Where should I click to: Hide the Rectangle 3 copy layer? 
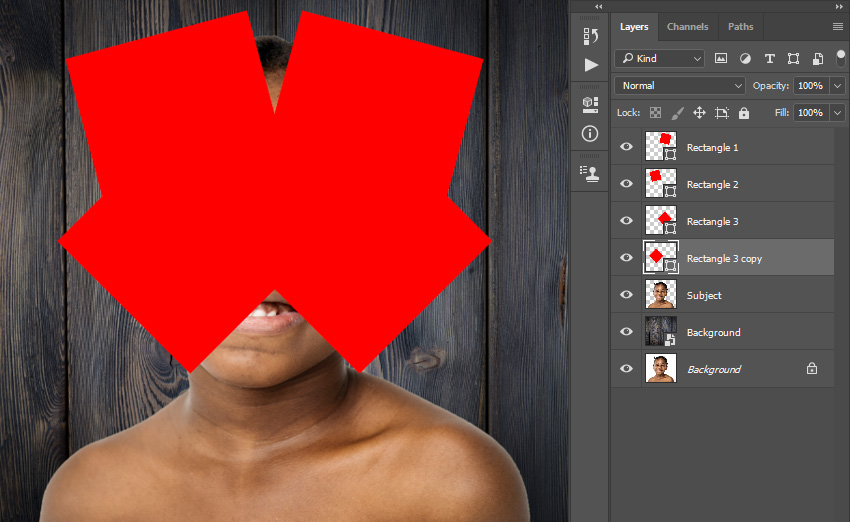(x=626, y=257)
